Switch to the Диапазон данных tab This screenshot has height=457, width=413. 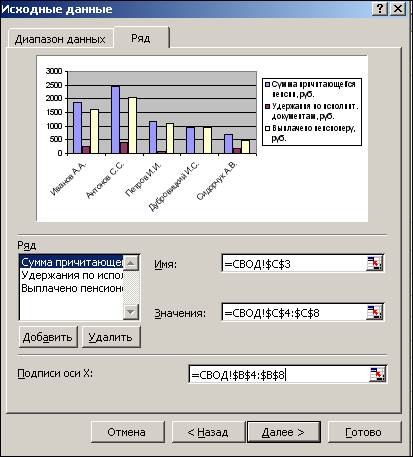[60, 39]
